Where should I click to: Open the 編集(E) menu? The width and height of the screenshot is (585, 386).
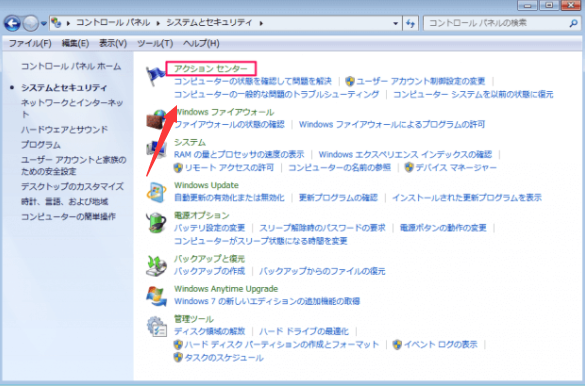[x=75, y=43]
